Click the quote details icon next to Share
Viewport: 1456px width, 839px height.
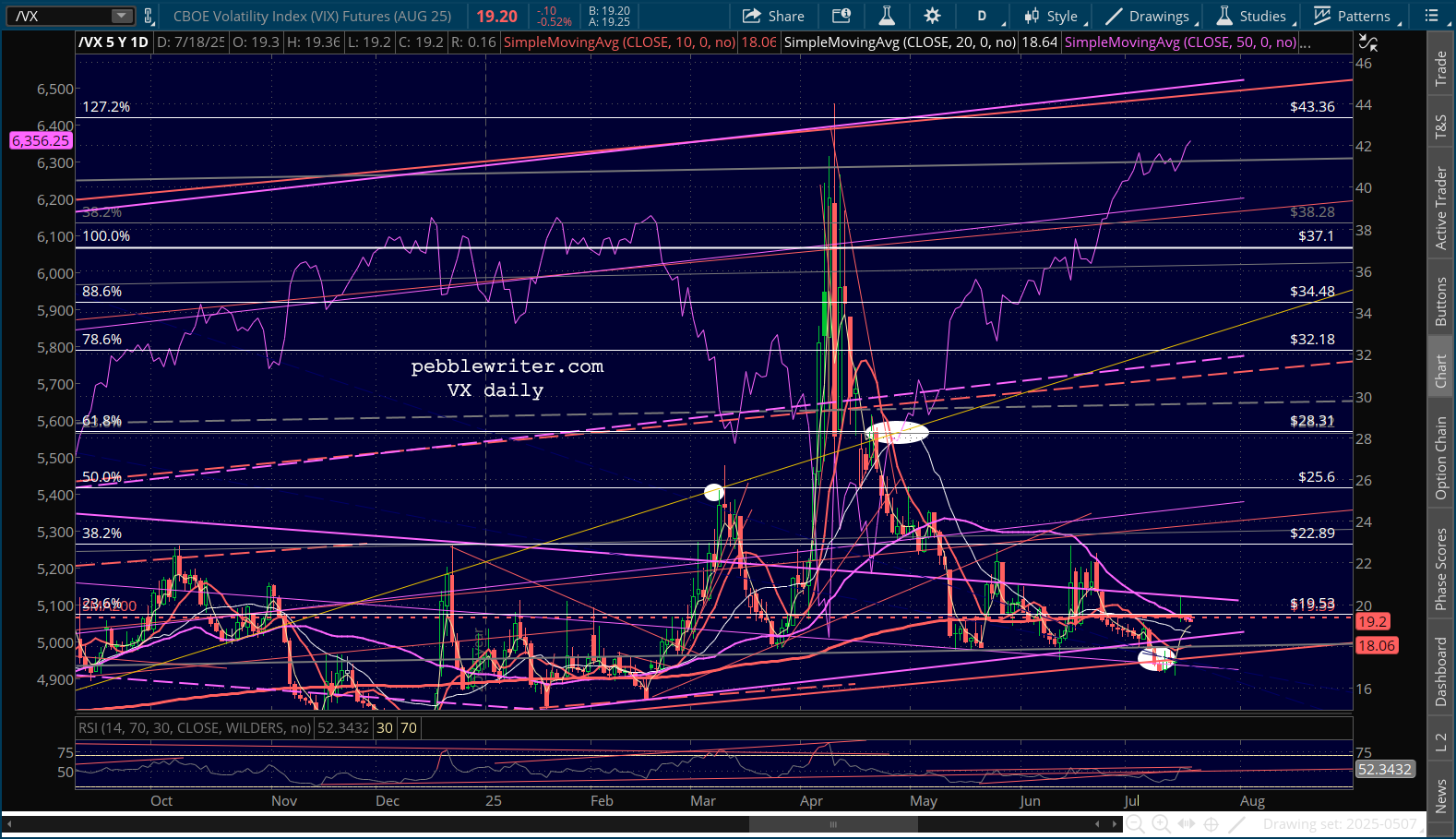(841, 16)
